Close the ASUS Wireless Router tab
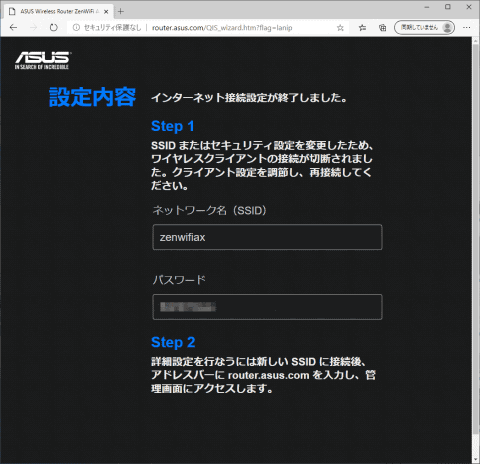 (106, 12)
